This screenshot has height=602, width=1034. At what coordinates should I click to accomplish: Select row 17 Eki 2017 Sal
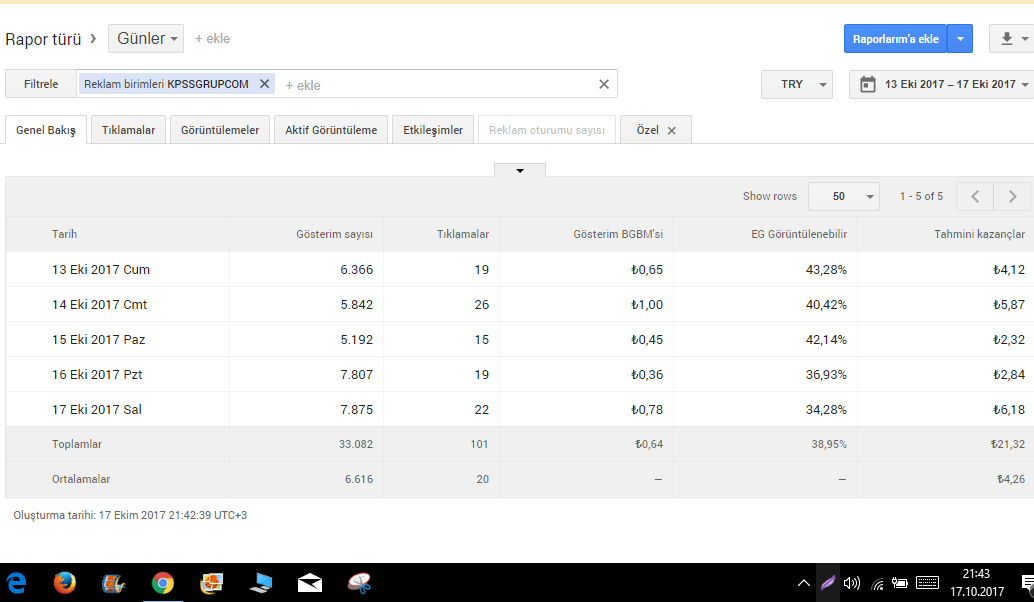pyautogui.click(x=520, y=409)
